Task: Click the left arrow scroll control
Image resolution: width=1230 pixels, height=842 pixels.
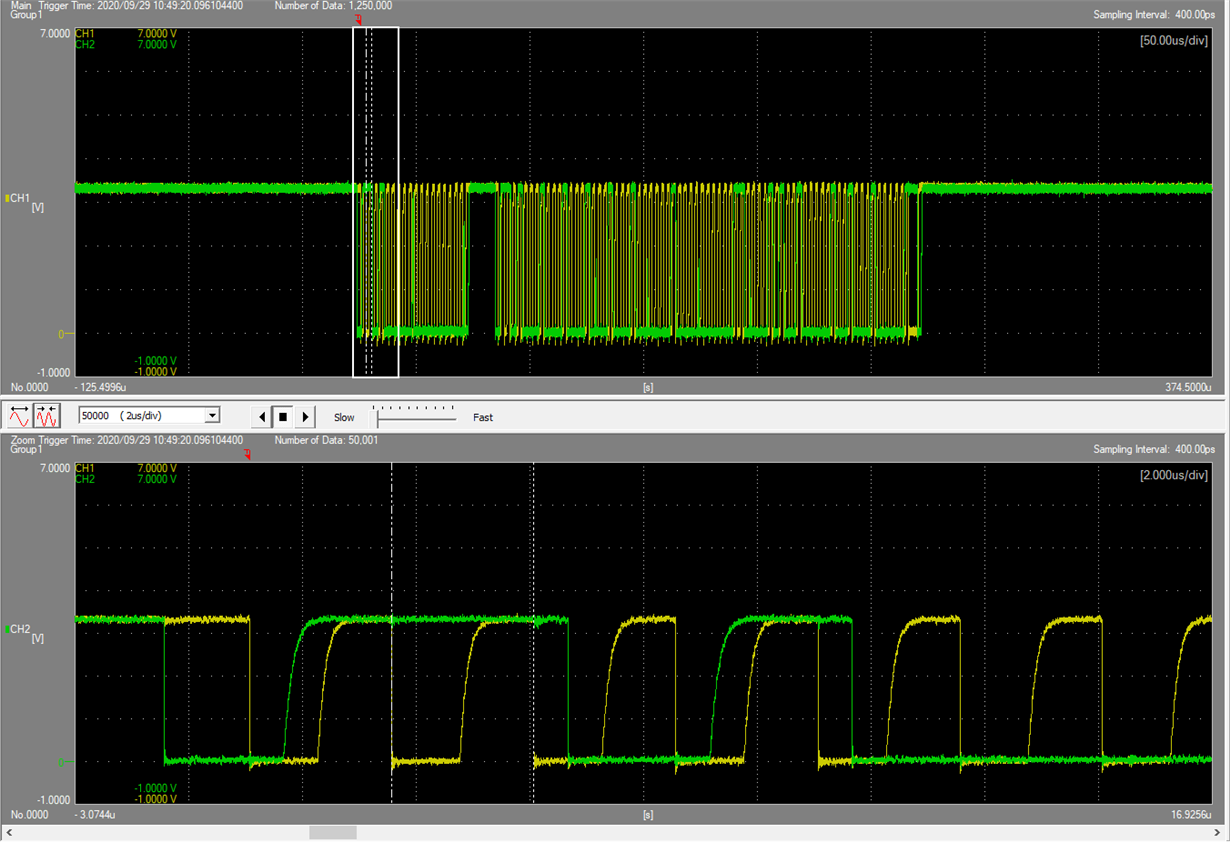Action: tap(263, 417)
